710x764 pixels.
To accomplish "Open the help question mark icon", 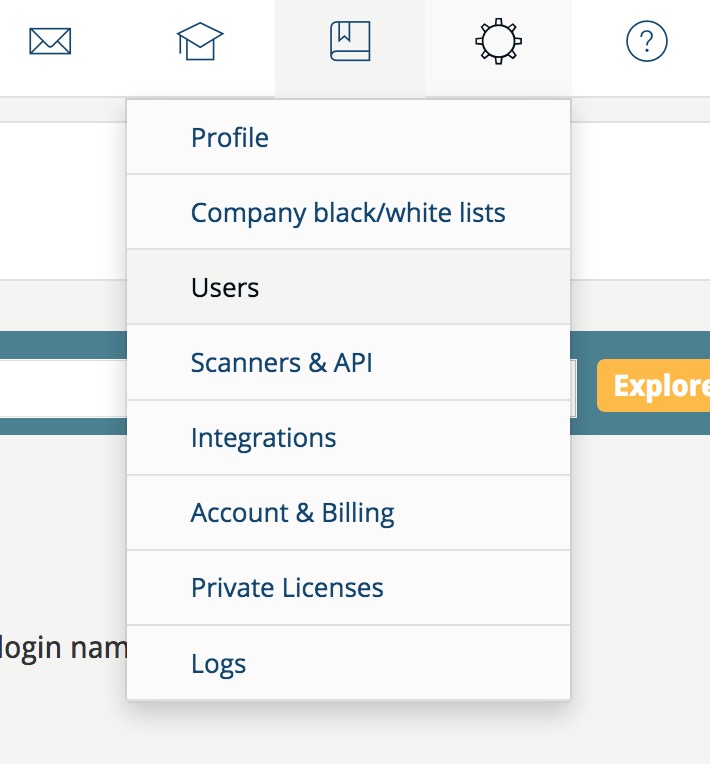I will (647, 41).
